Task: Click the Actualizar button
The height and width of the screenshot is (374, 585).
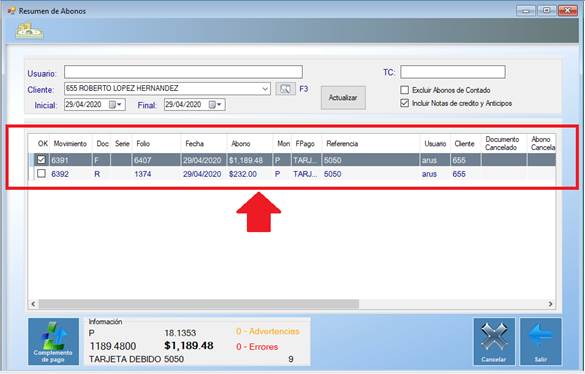Action: coord(343,98)
